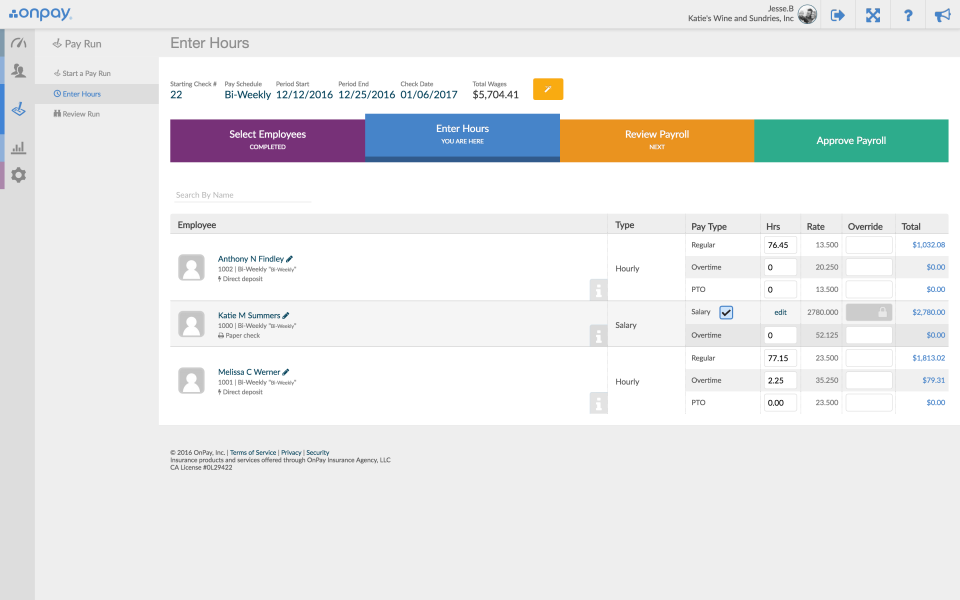Open the employees icon in sidebar

(x=19, y=71)
